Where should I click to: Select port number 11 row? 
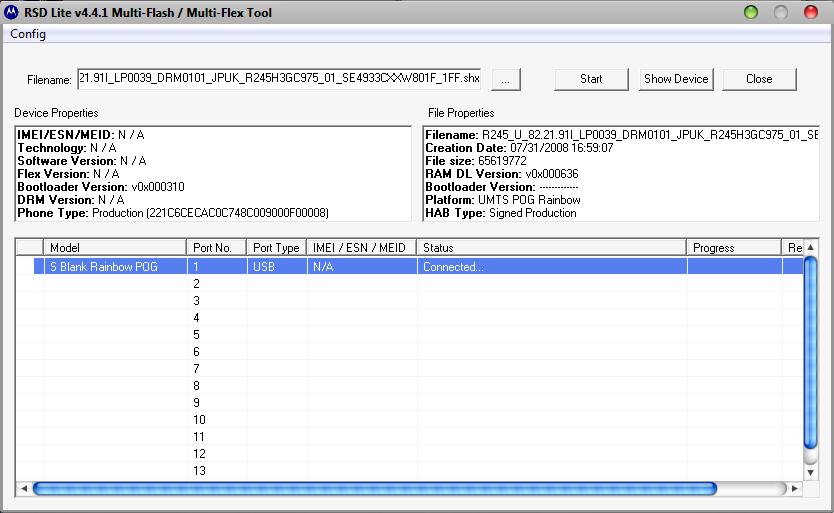point(410,437)
